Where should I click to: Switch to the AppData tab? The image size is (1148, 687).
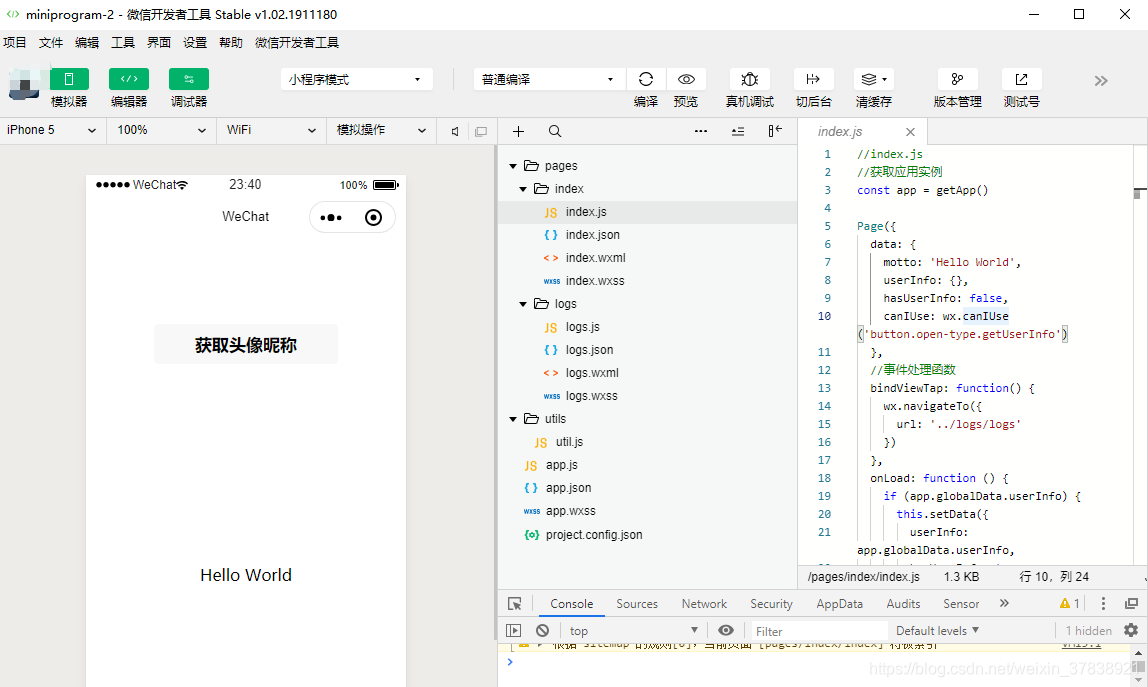coord(840,604)
